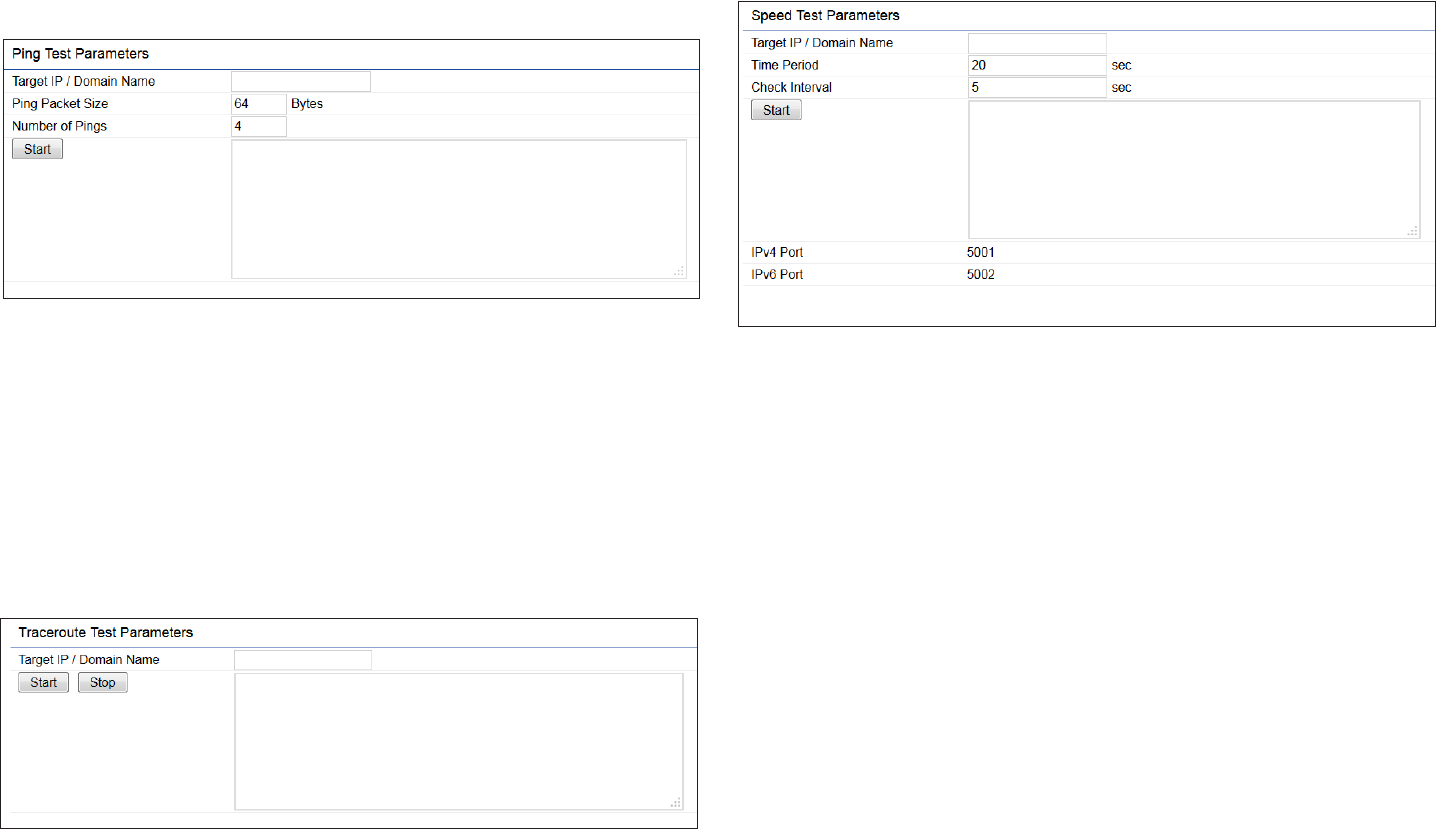1436x829 pixels.
Task: Click the Speed Test Parameters heading
Action: tap(825, 16)
